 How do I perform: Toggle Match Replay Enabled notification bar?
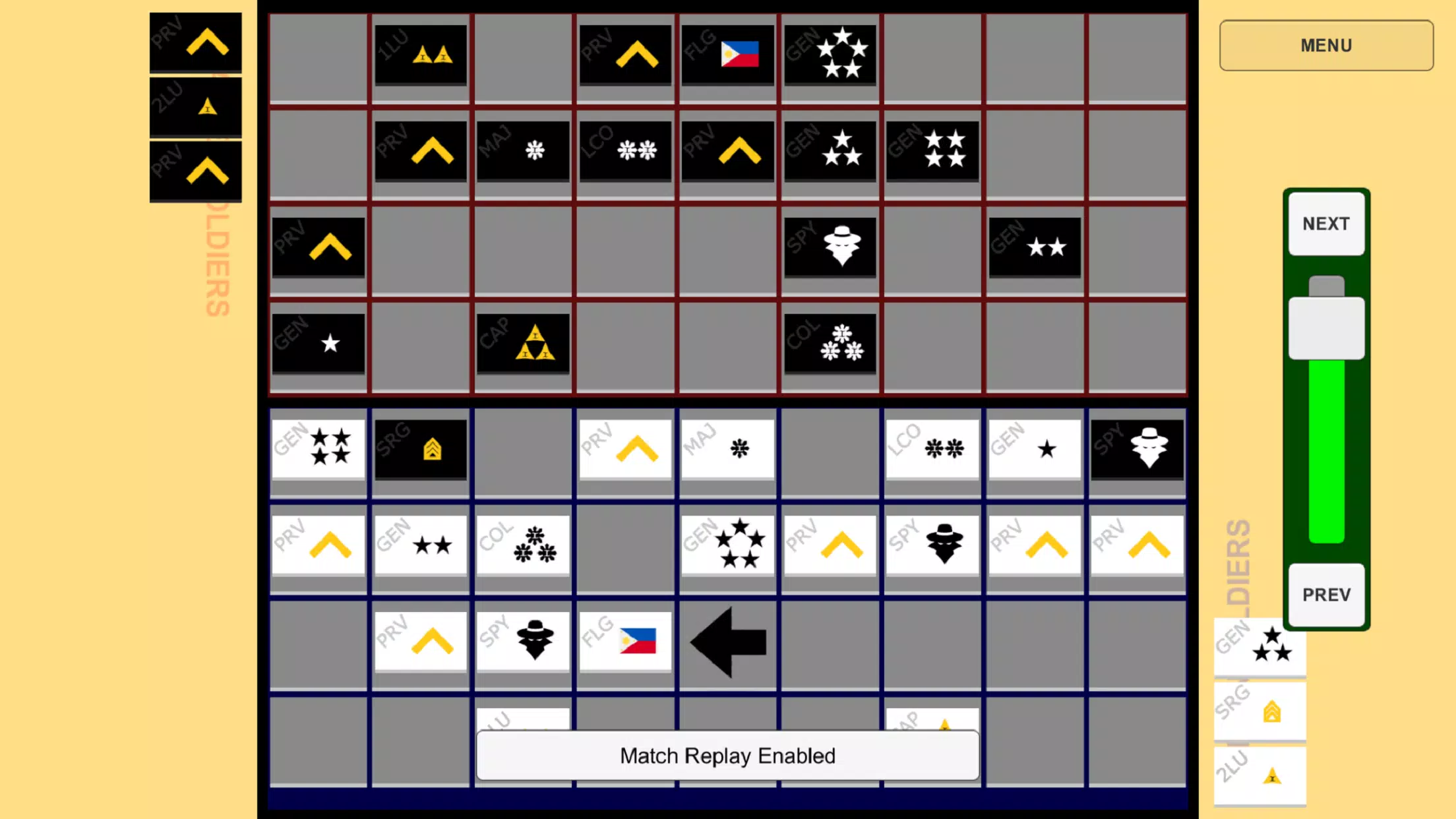tap(727, 756)
